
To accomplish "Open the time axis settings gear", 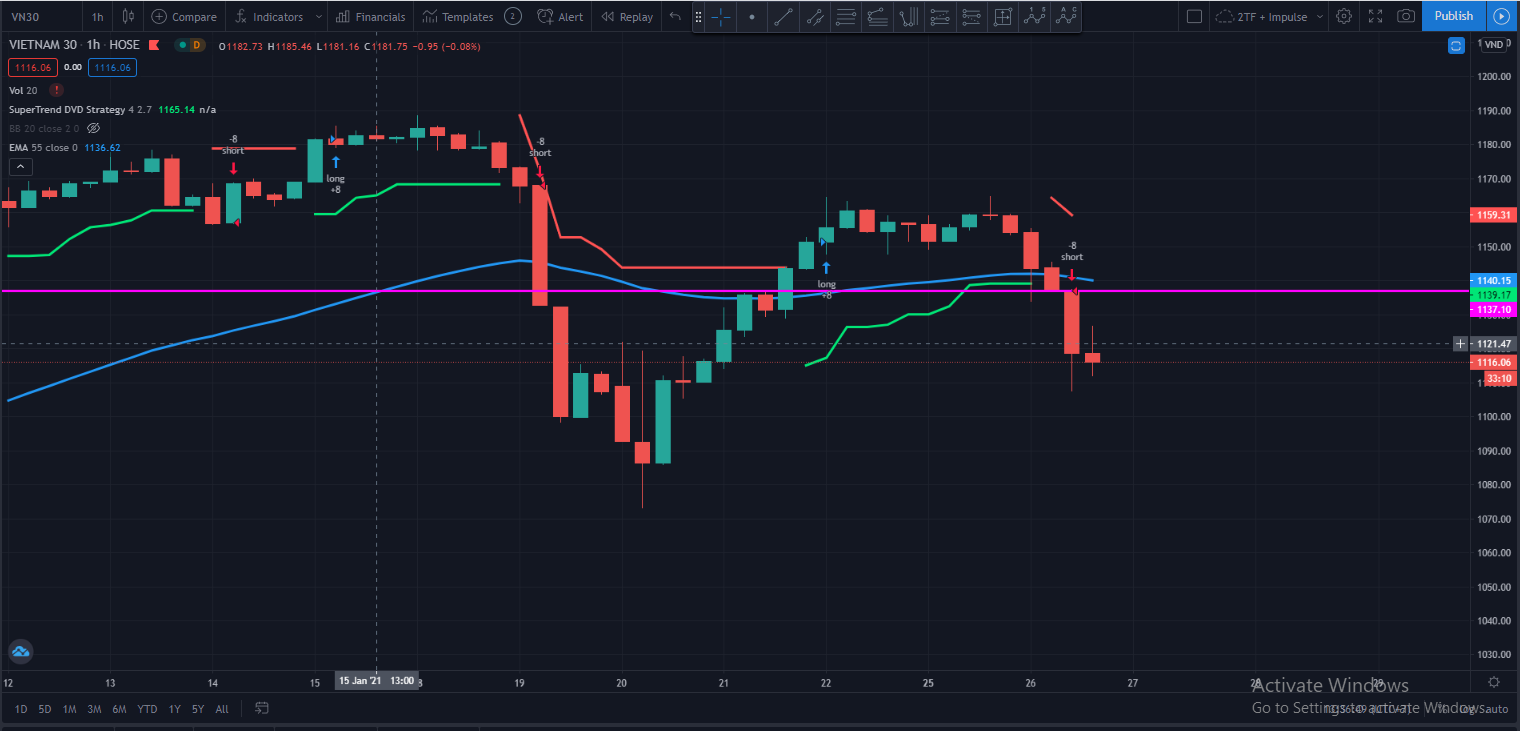I will [x=1493, y=682].
